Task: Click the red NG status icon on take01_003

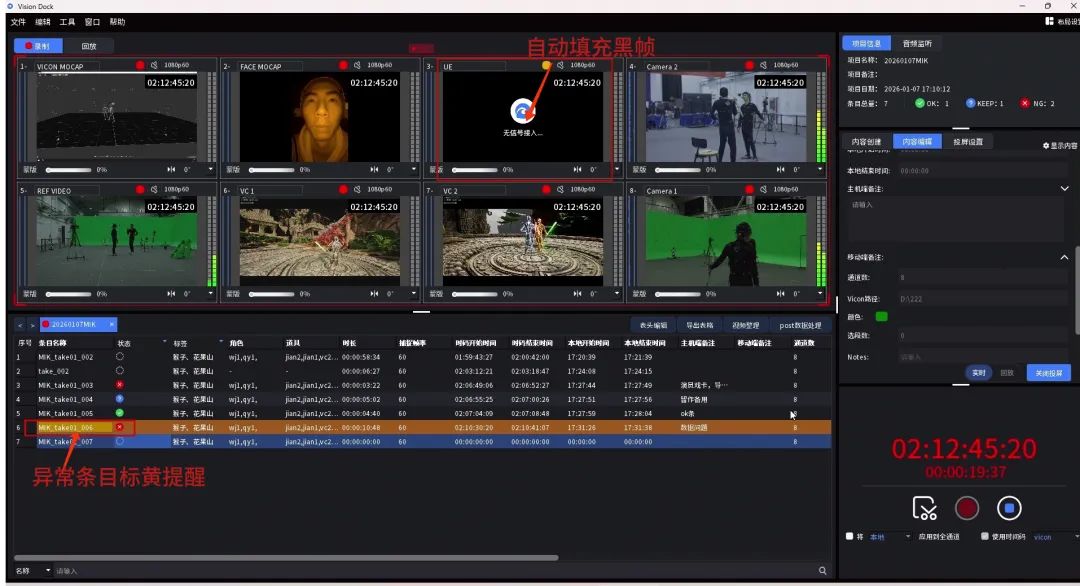Action: coord(120,385)
